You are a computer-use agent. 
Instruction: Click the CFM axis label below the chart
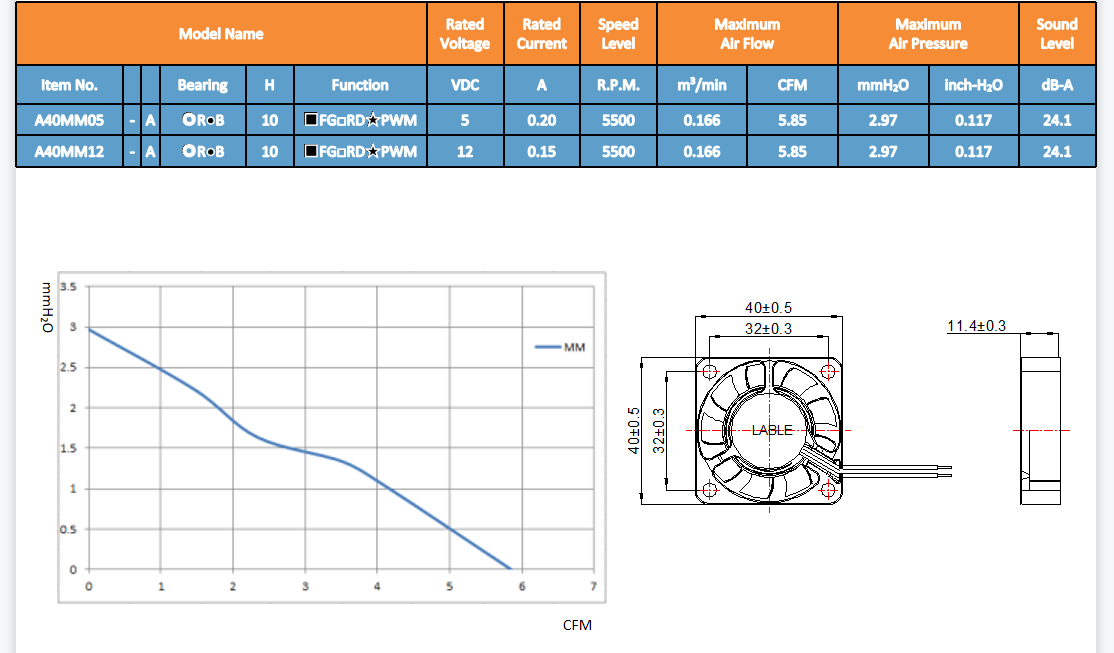577,625
